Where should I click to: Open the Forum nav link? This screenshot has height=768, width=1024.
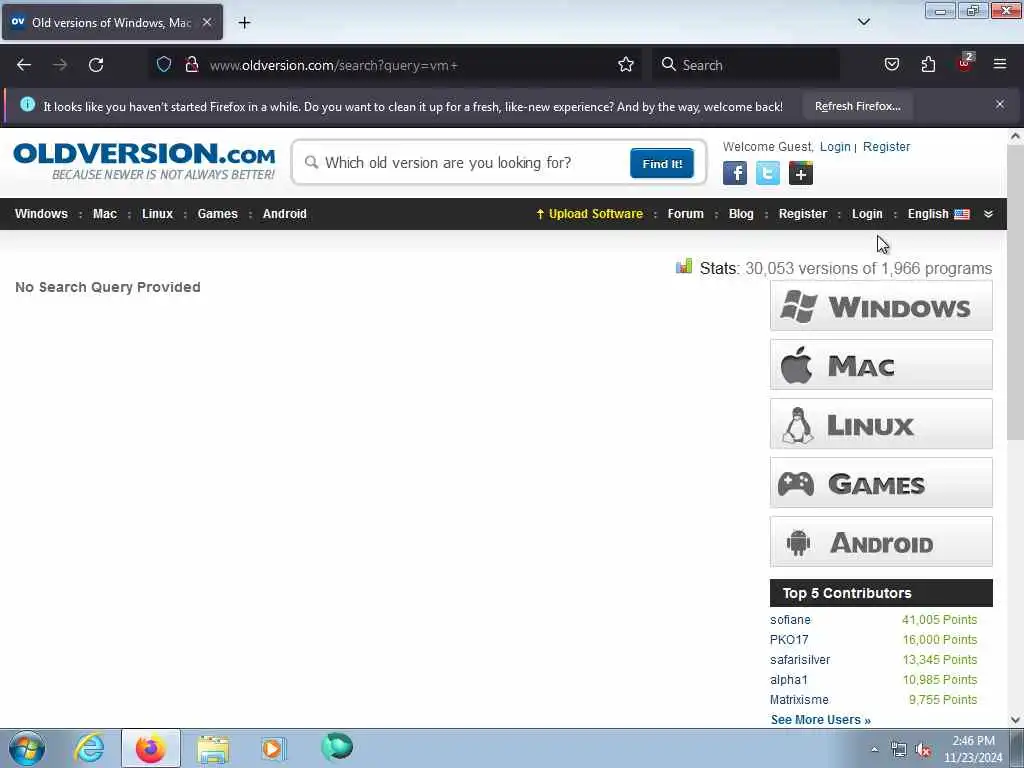(x=685, y=214)
